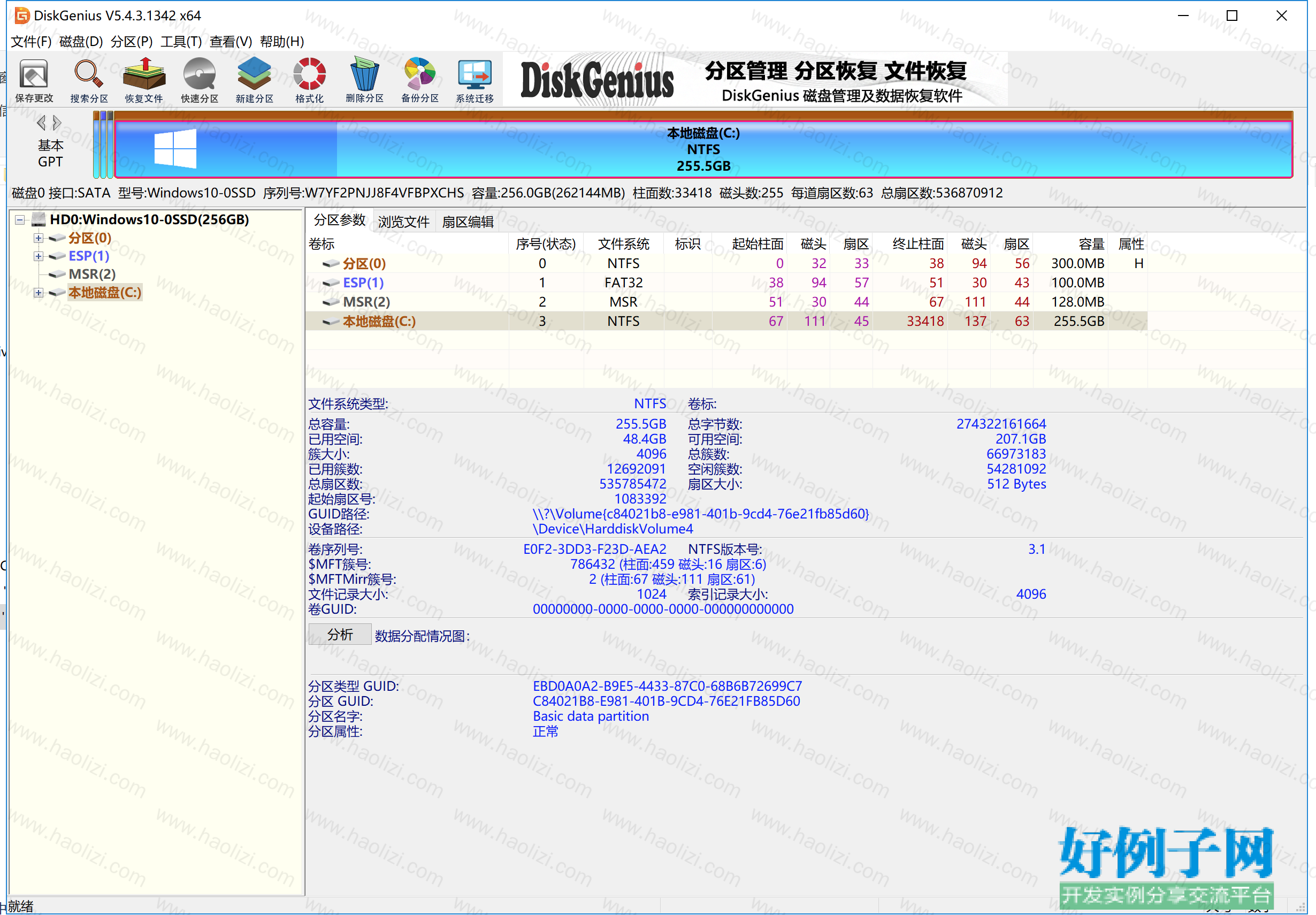The height and width of the screenshot is (915, 1316).
Task: Go to the previous disk with left arrow
Action: (x=41, y=123)
